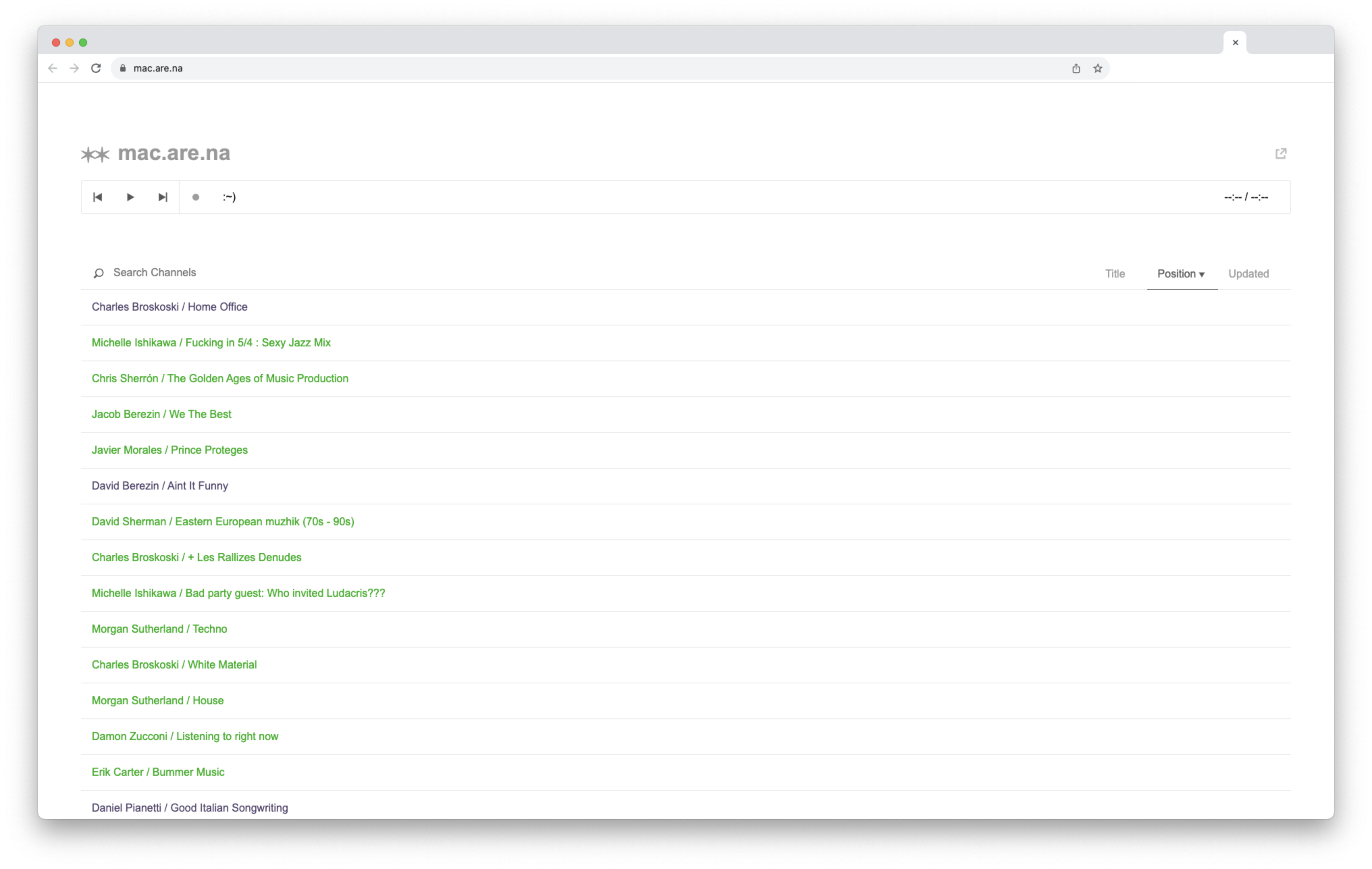Toggle Position sort order arrow
The image size is (1372, 869).
point(1202,274)
